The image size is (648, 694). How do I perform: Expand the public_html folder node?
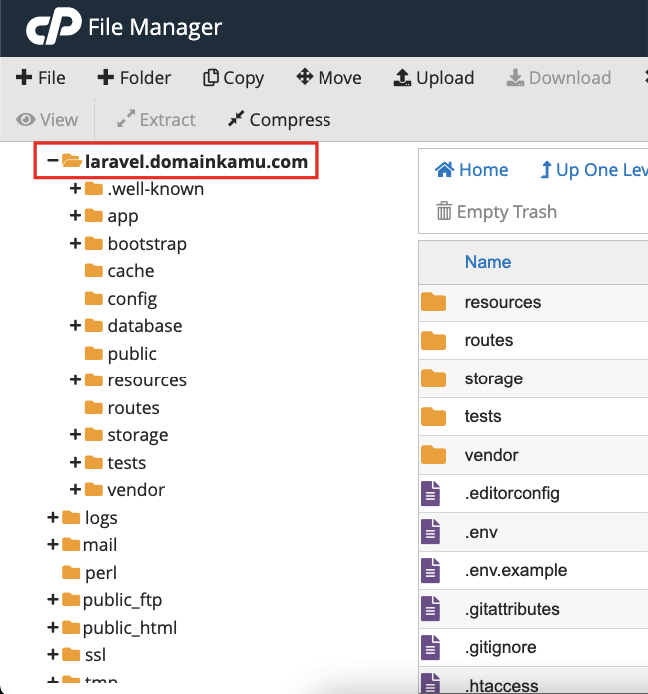(53, 627)
